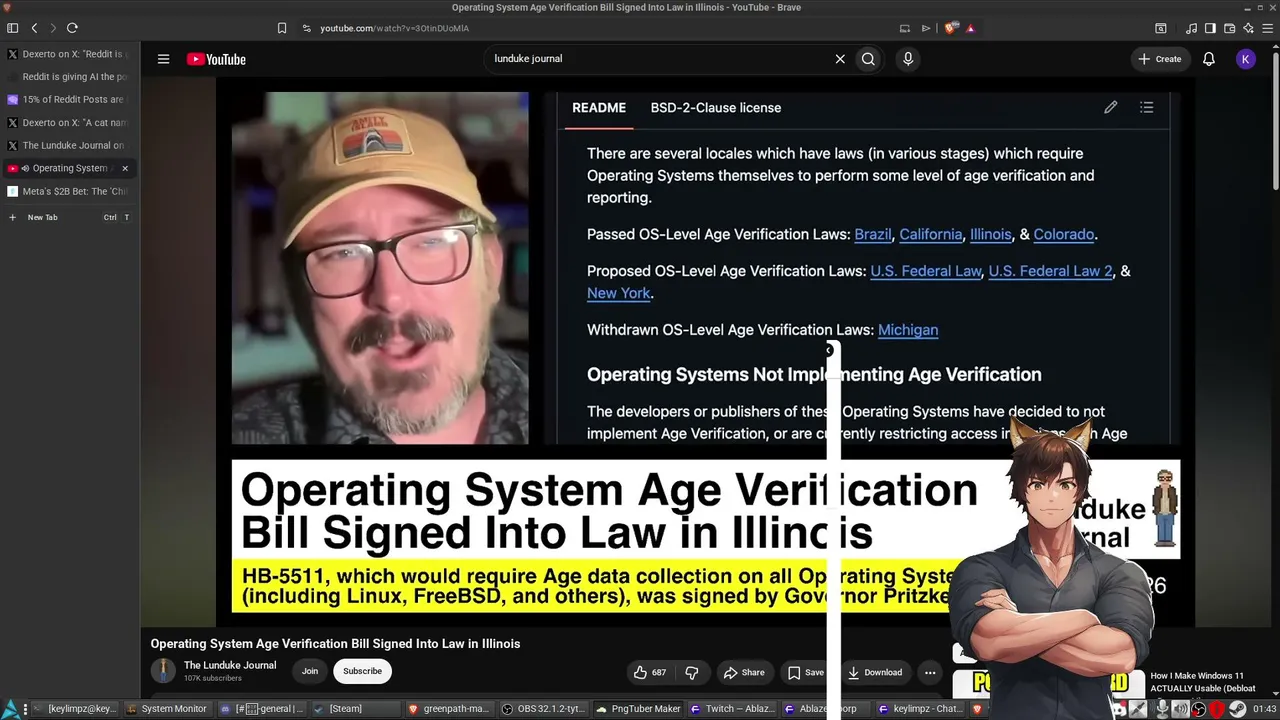
Task: Go back in browser history
Action: point(34,28)
